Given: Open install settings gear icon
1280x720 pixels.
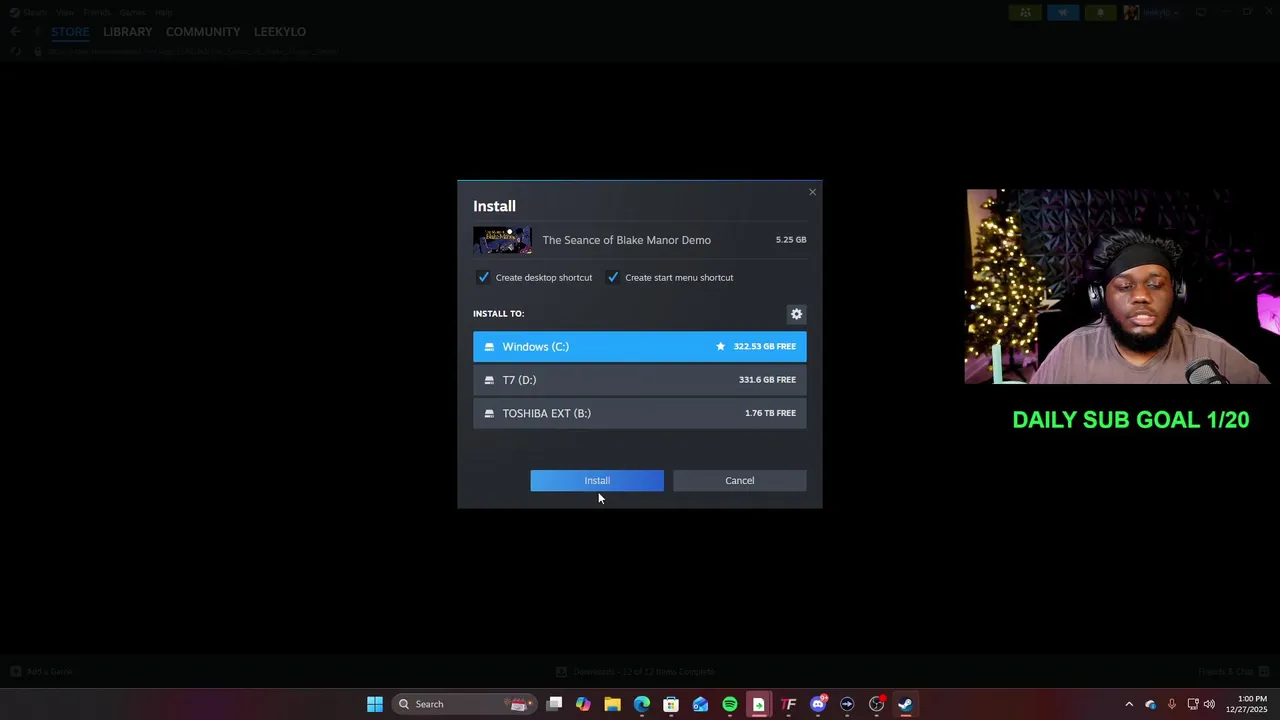Looking at the screenshot, I should [x=796, y=314].
